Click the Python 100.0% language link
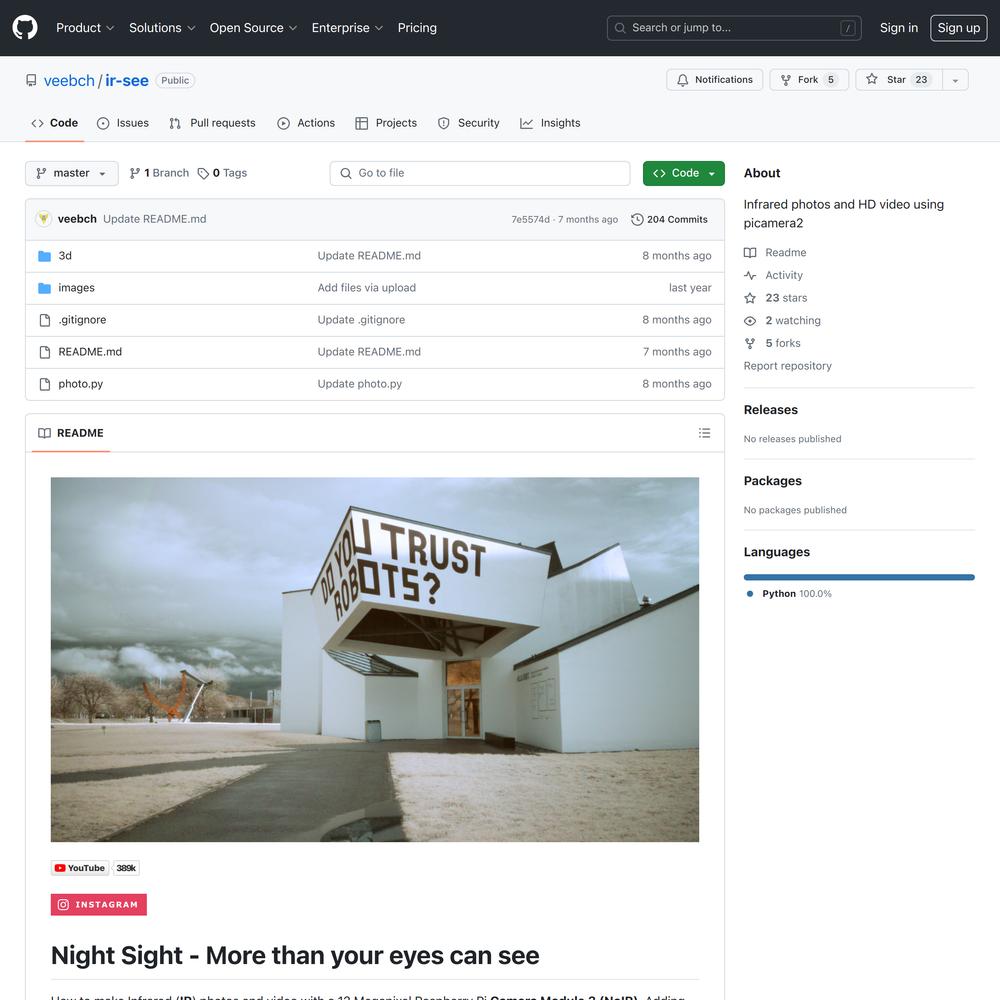 (790, 594)
